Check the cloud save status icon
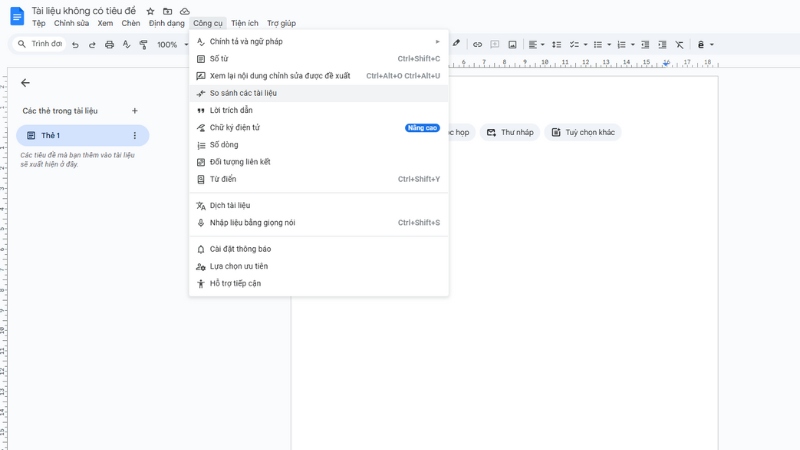This screenshot has height=450, width=800. (x=185, y=11)
